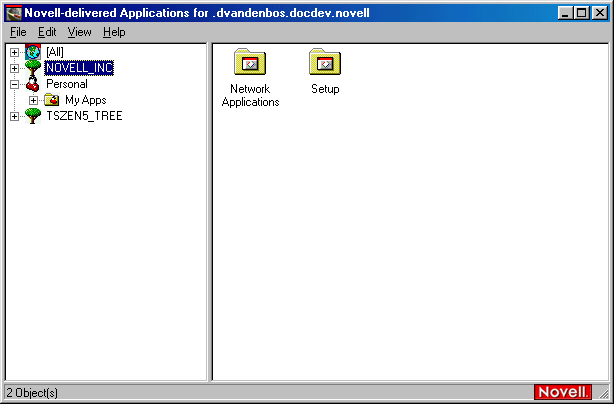Screen dimensions: 614x404
Task: Select the My Apps tree label
Action: (86, 100)
